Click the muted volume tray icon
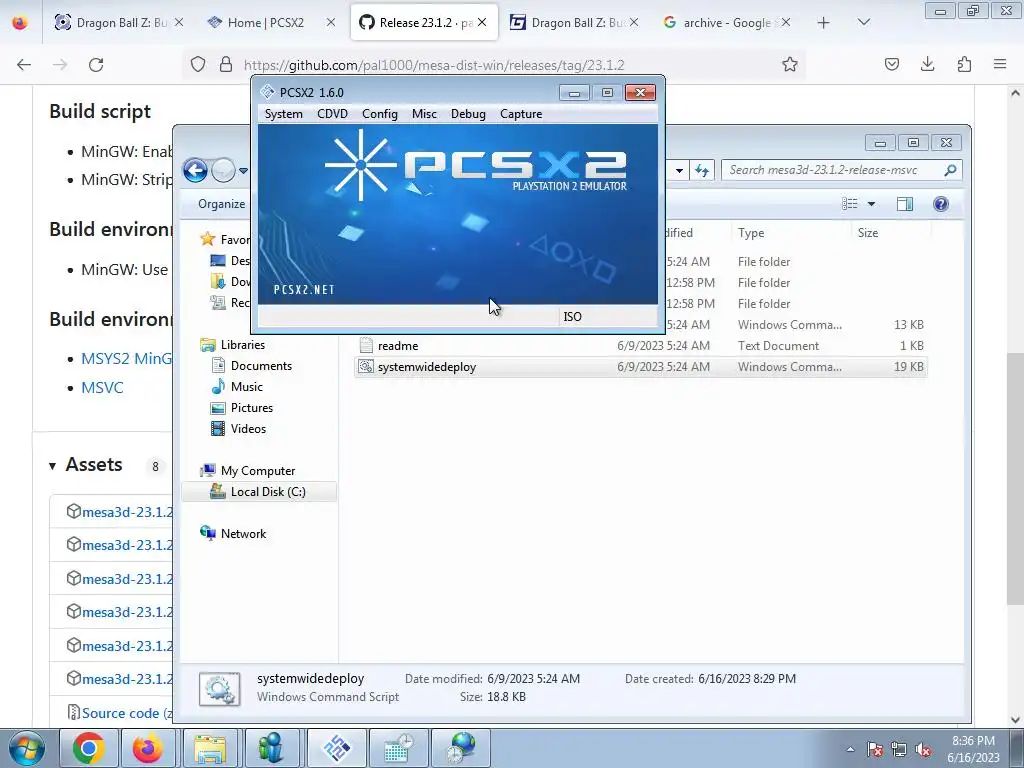 (x=923, y=749)
